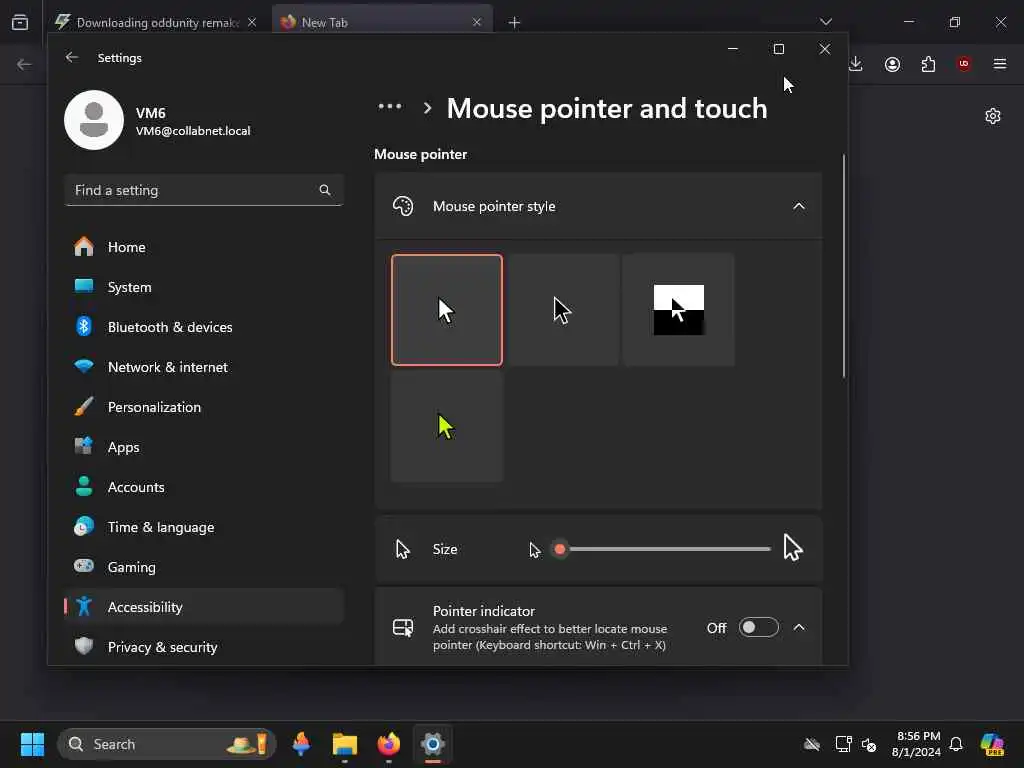Click the muted volume tray icon
The image size is (1024, 768).
click(869, 744)
